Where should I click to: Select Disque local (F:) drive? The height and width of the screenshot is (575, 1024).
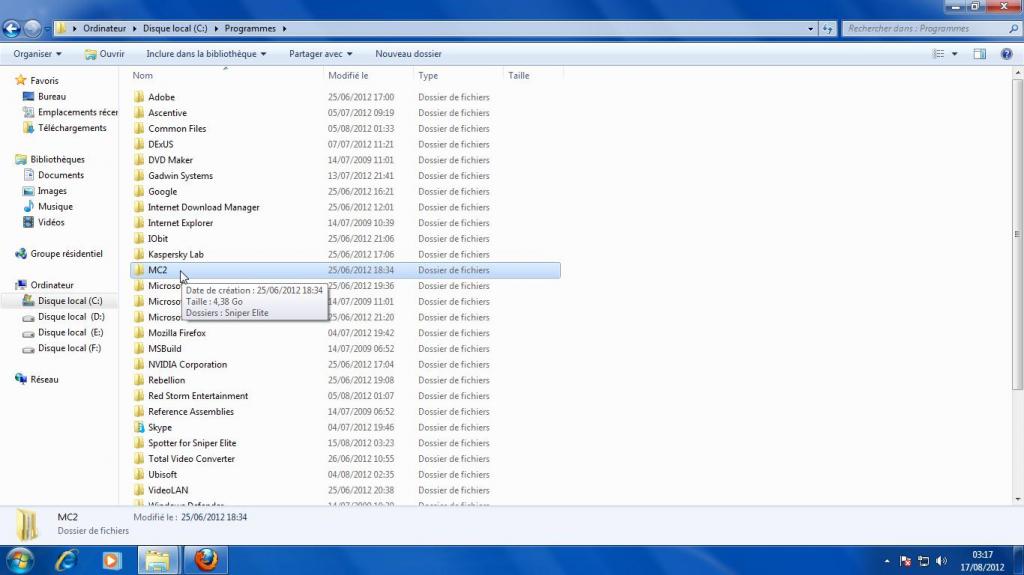70,348
